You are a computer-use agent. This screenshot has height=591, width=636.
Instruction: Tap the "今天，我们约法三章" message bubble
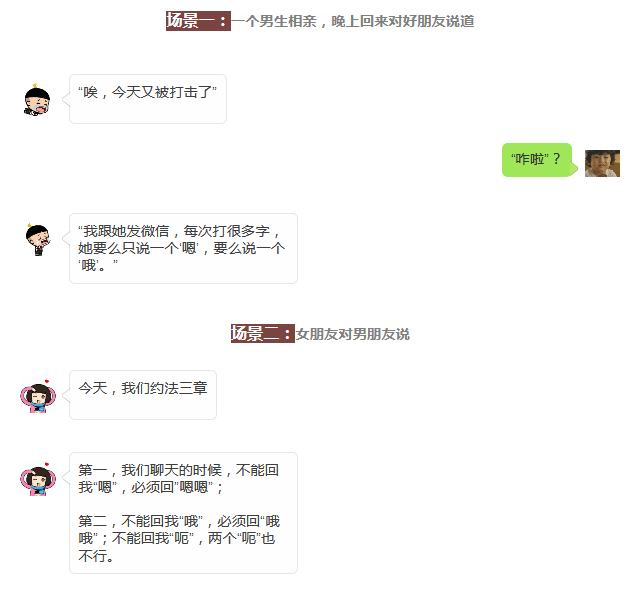click(143, 395)
